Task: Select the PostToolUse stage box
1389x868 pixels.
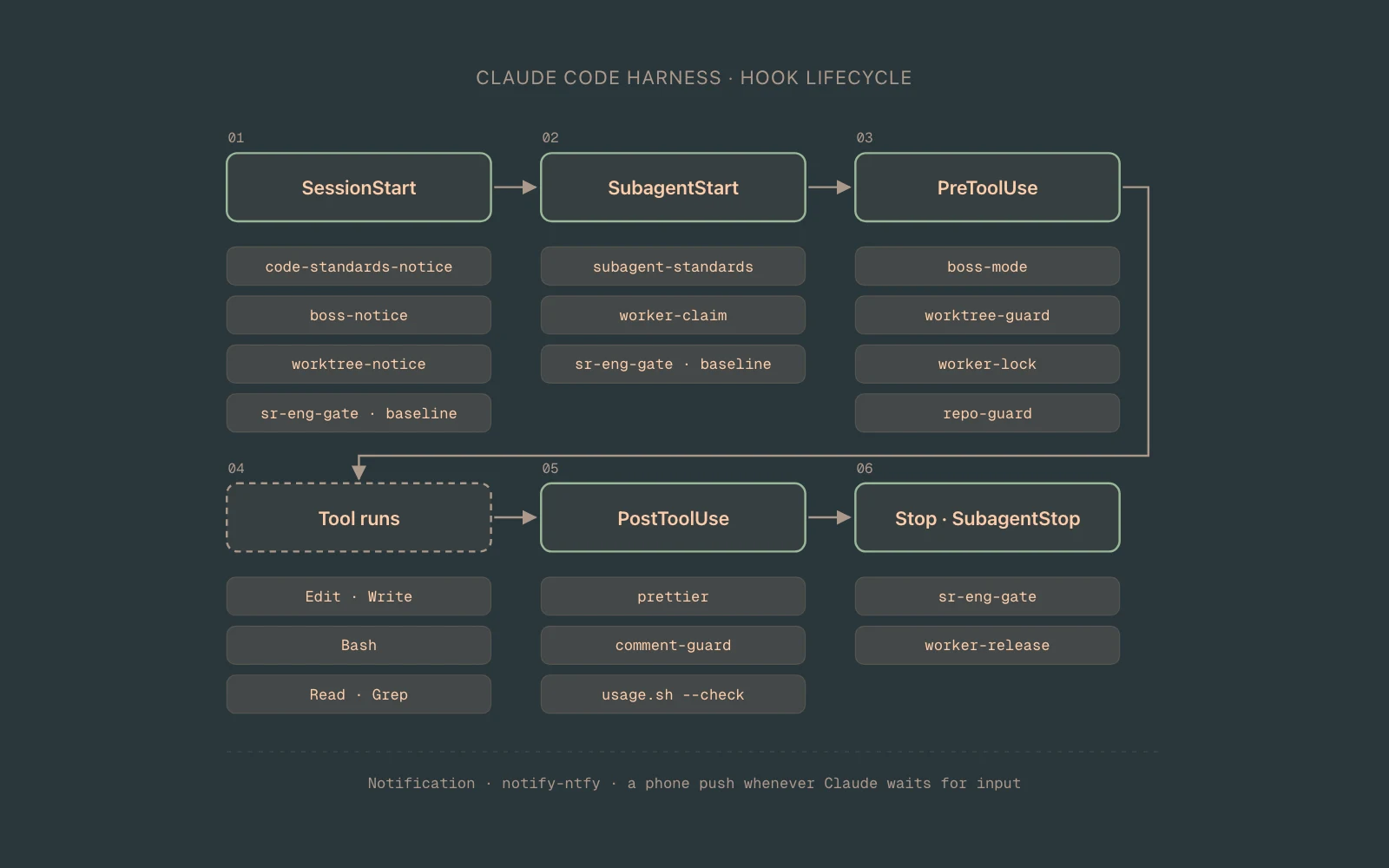Action: [x=673, y=518]
